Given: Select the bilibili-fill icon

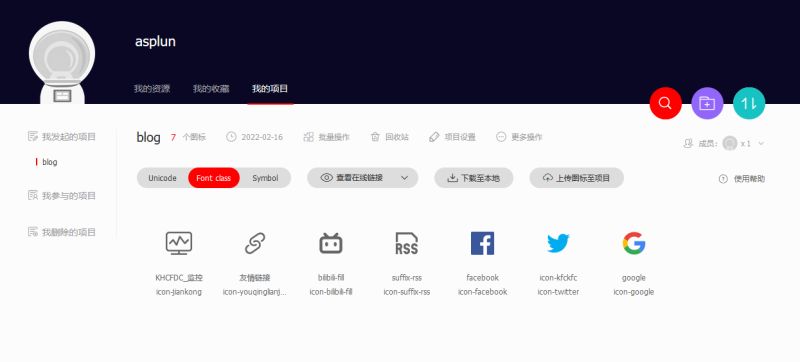Looking at the screenshot, I should pyautogui.click(x=331, y=243).
